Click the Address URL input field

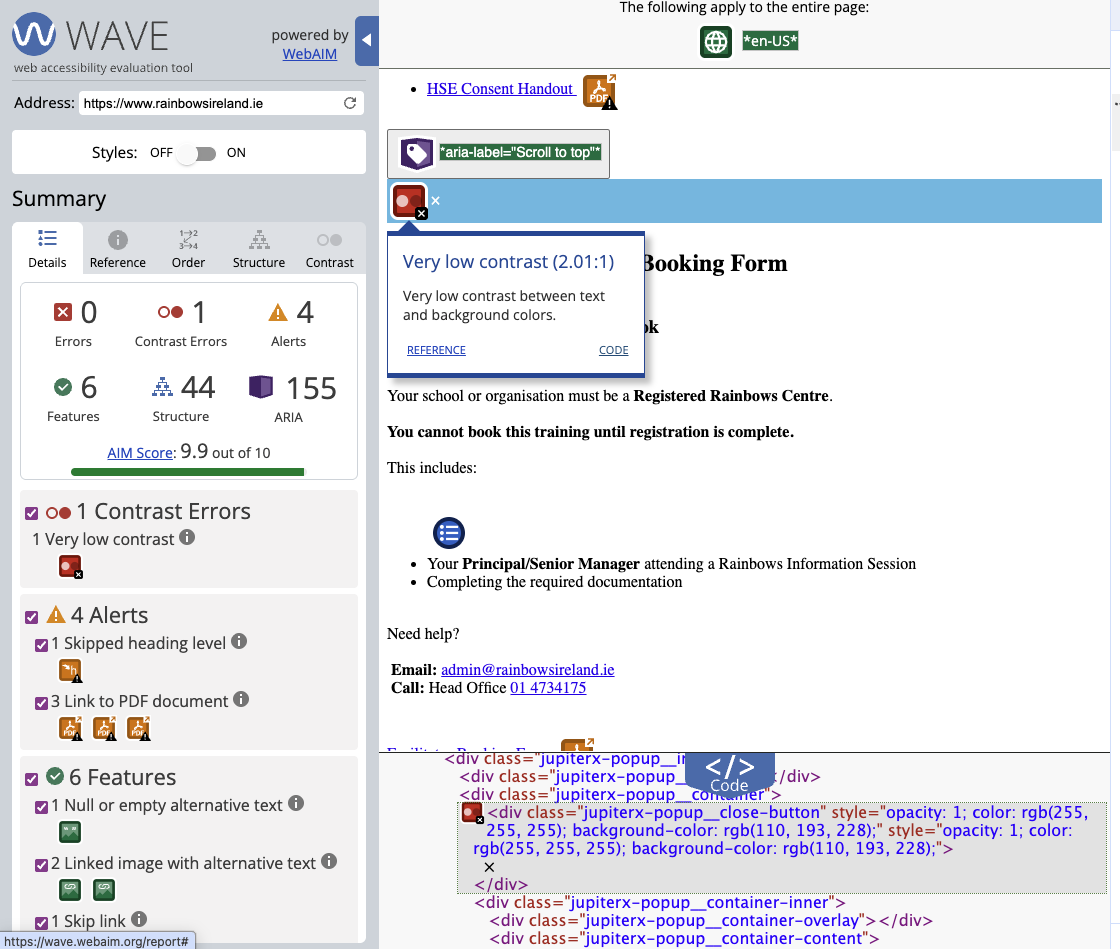point(210,103)
